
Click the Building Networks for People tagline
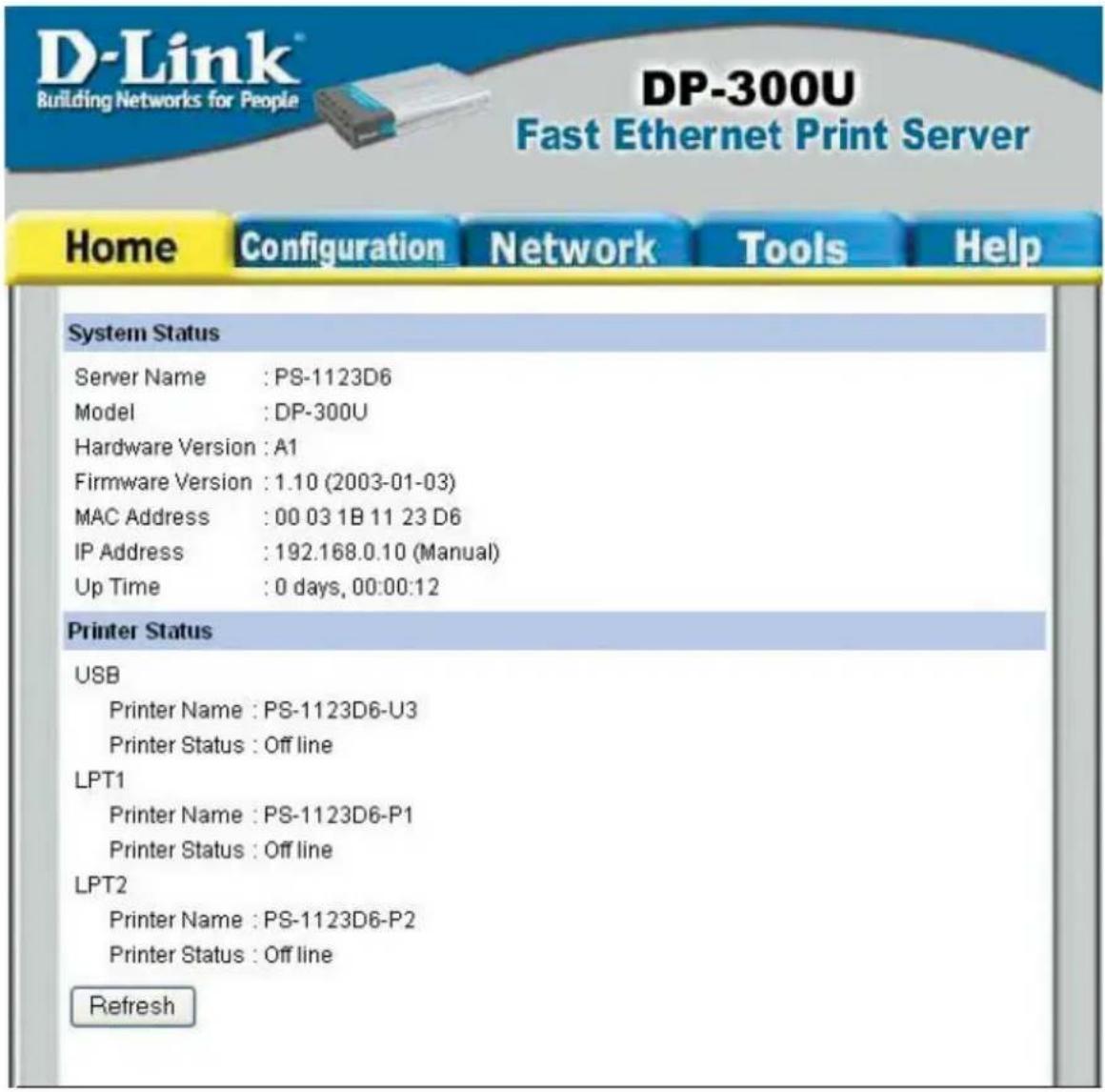point(168,100)
